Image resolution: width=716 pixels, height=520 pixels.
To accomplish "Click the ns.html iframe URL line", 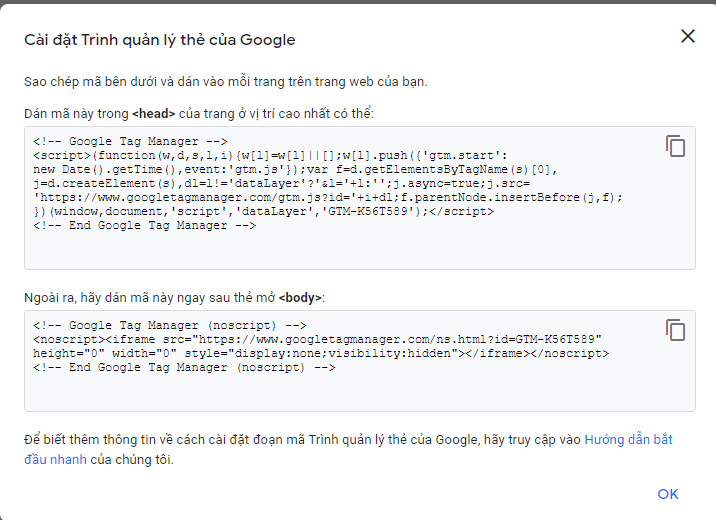I will click(x=317, y=339).
